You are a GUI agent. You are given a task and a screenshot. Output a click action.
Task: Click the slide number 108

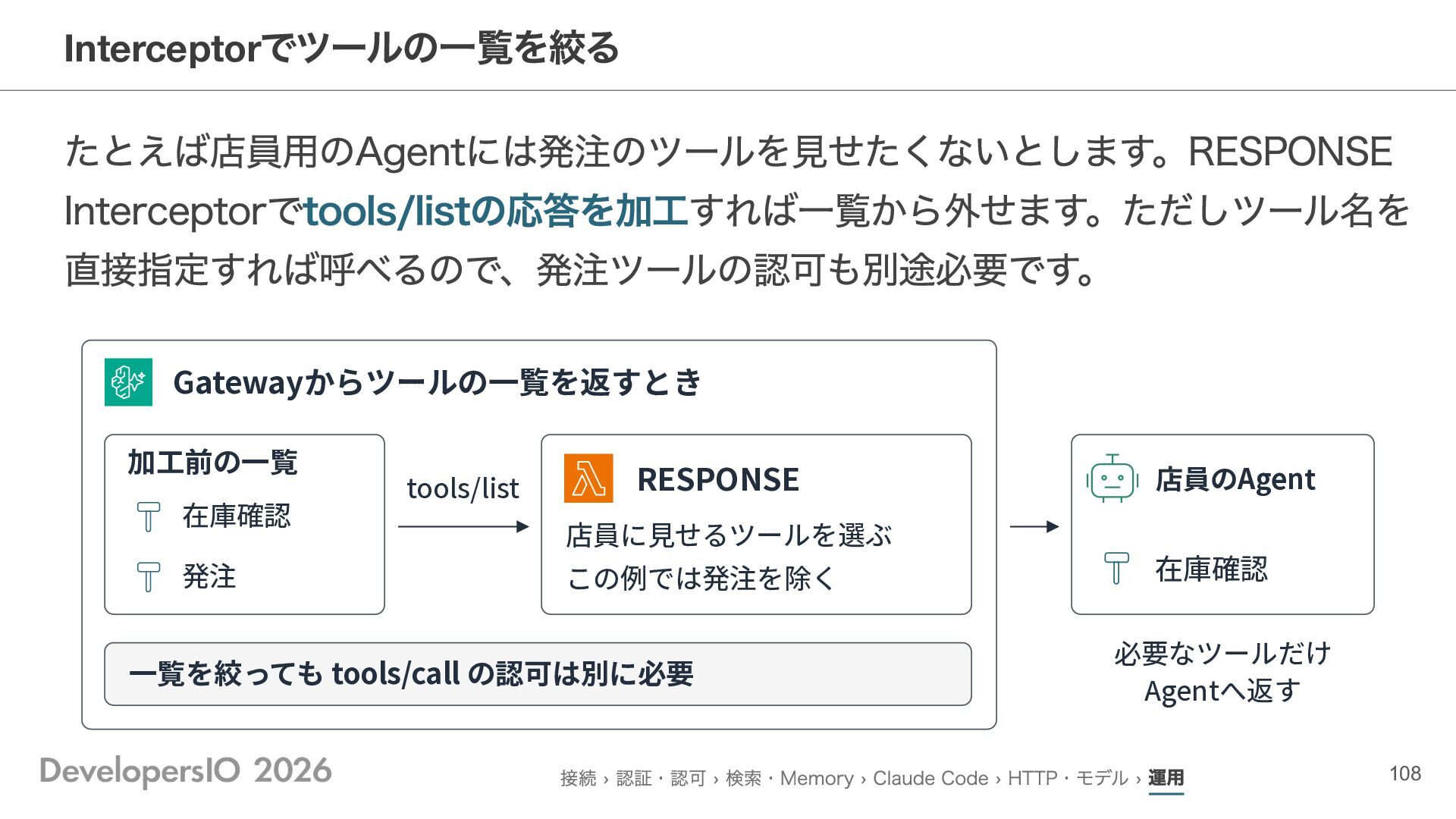[1405, 773]
